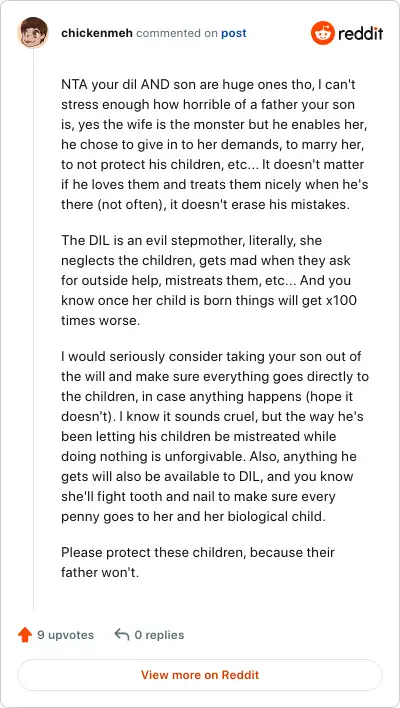The height and width of the screenshot is (708, 400).
Task: Click the paragraph starting "Please protect these children"
Action: click(198, 563)
